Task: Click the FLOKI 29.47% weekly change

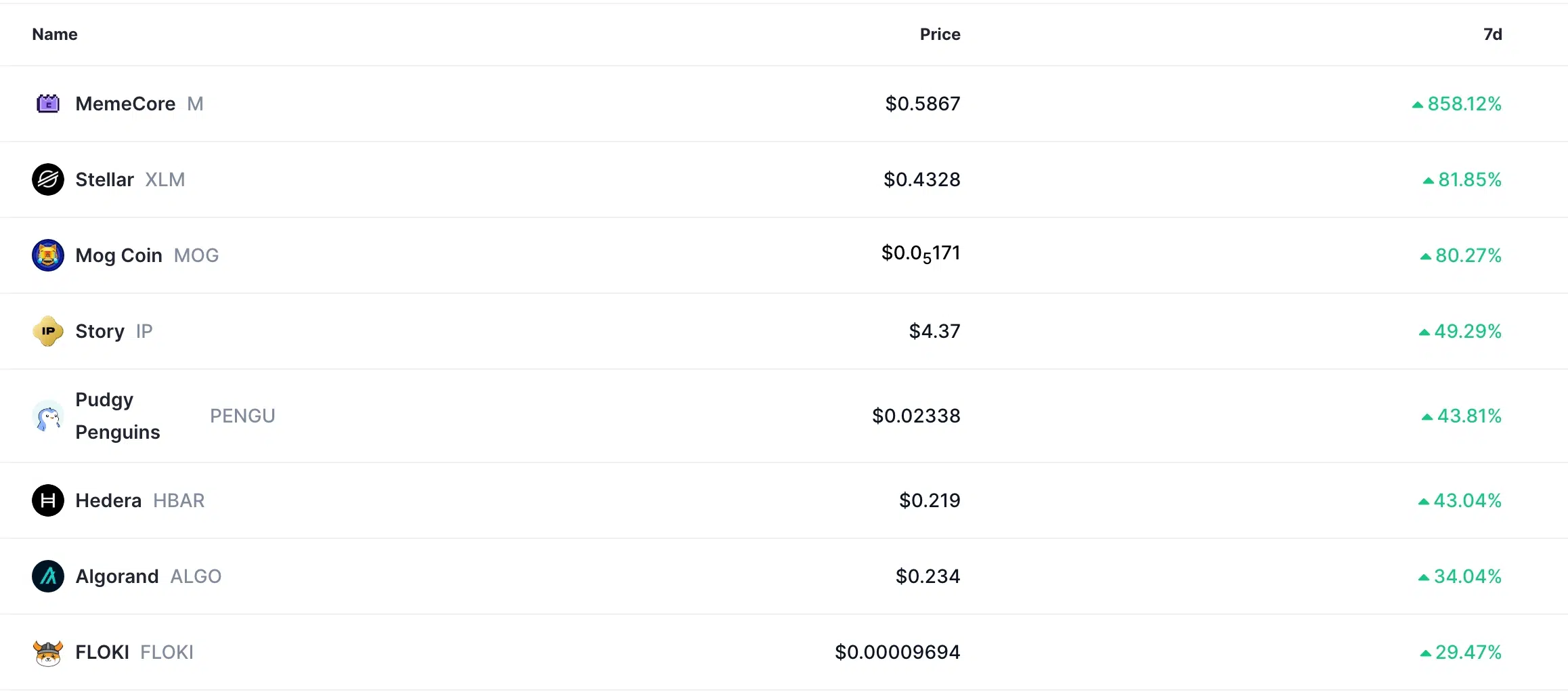Action: (1460, 652)
